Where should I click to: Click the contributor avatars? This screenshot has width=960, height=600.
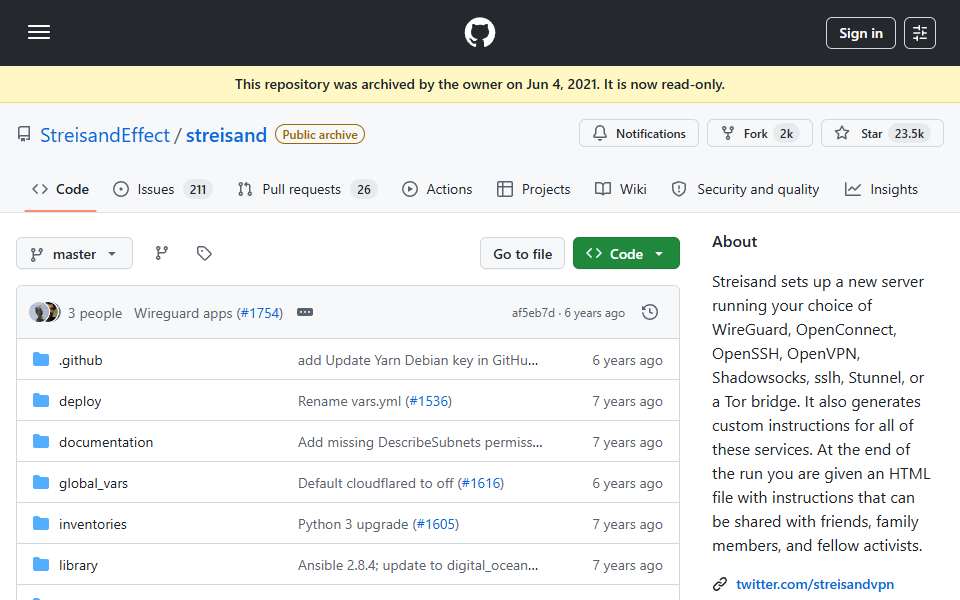click(x=44, y=312)
